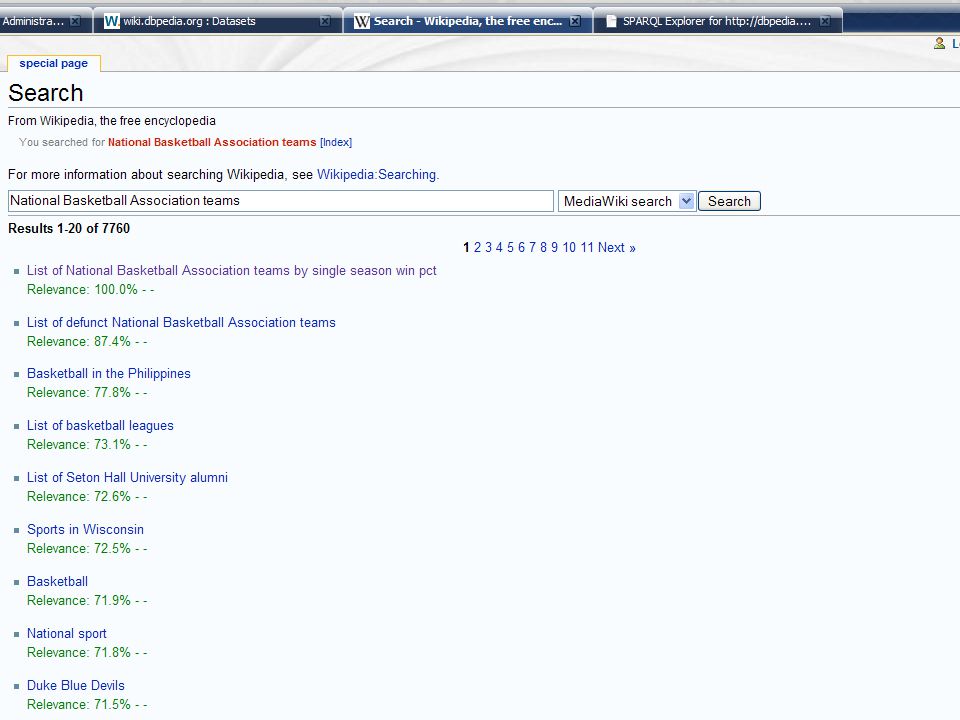
Task: Click the 'Relevance: 71.5%' text
Action: [x=79, y=705]
